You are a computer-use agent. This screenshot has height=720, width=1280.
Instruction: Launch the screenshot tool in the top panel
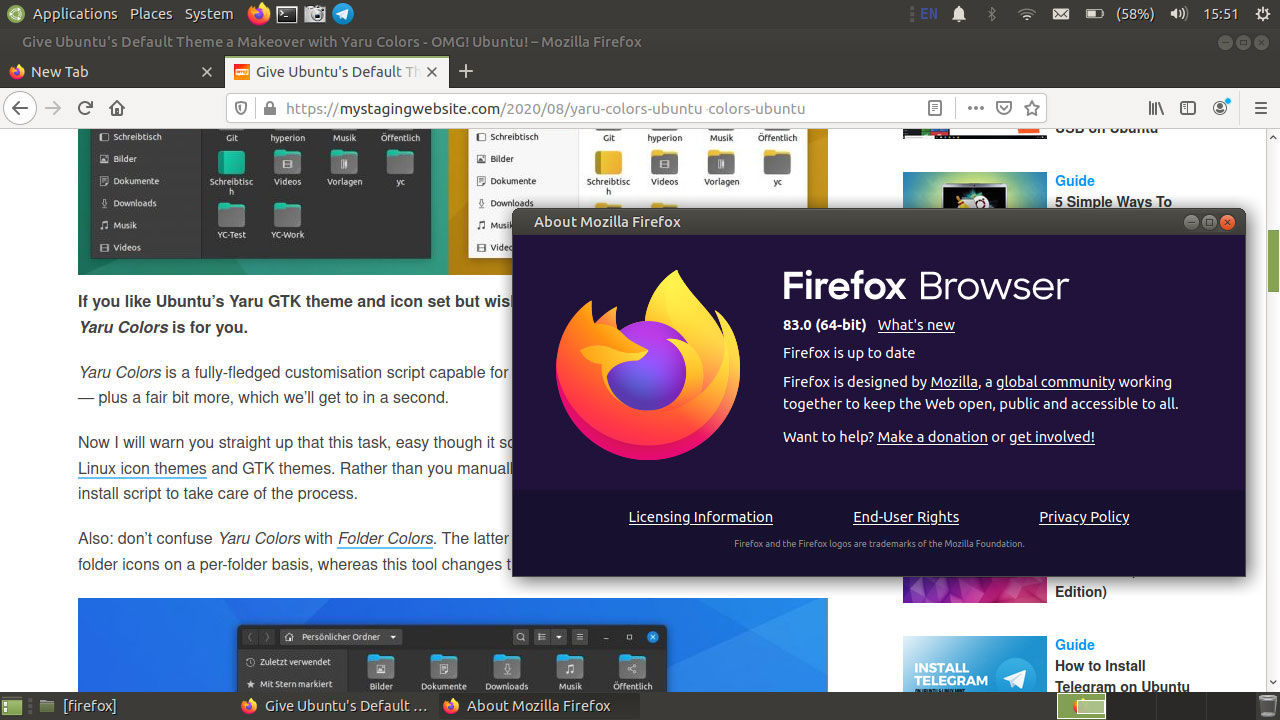(x=313, y=14)
